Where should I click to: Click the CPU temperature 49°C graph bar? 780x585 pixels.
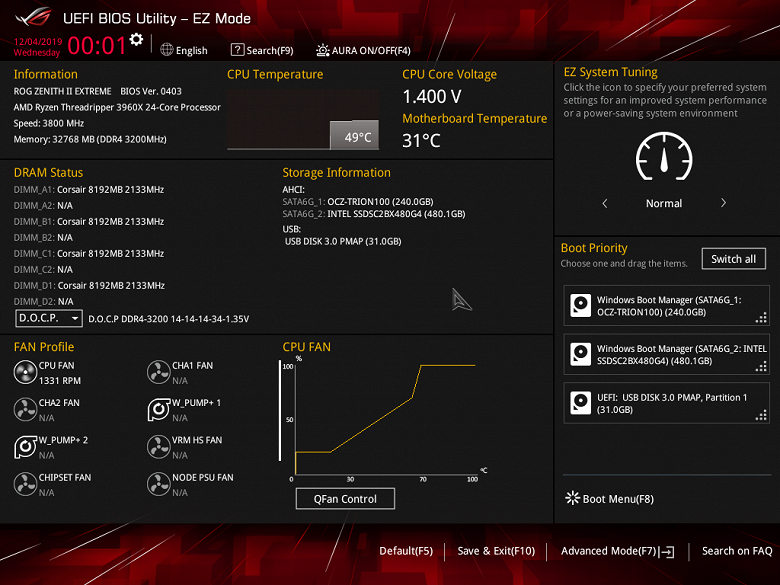(x=354, y=135)
